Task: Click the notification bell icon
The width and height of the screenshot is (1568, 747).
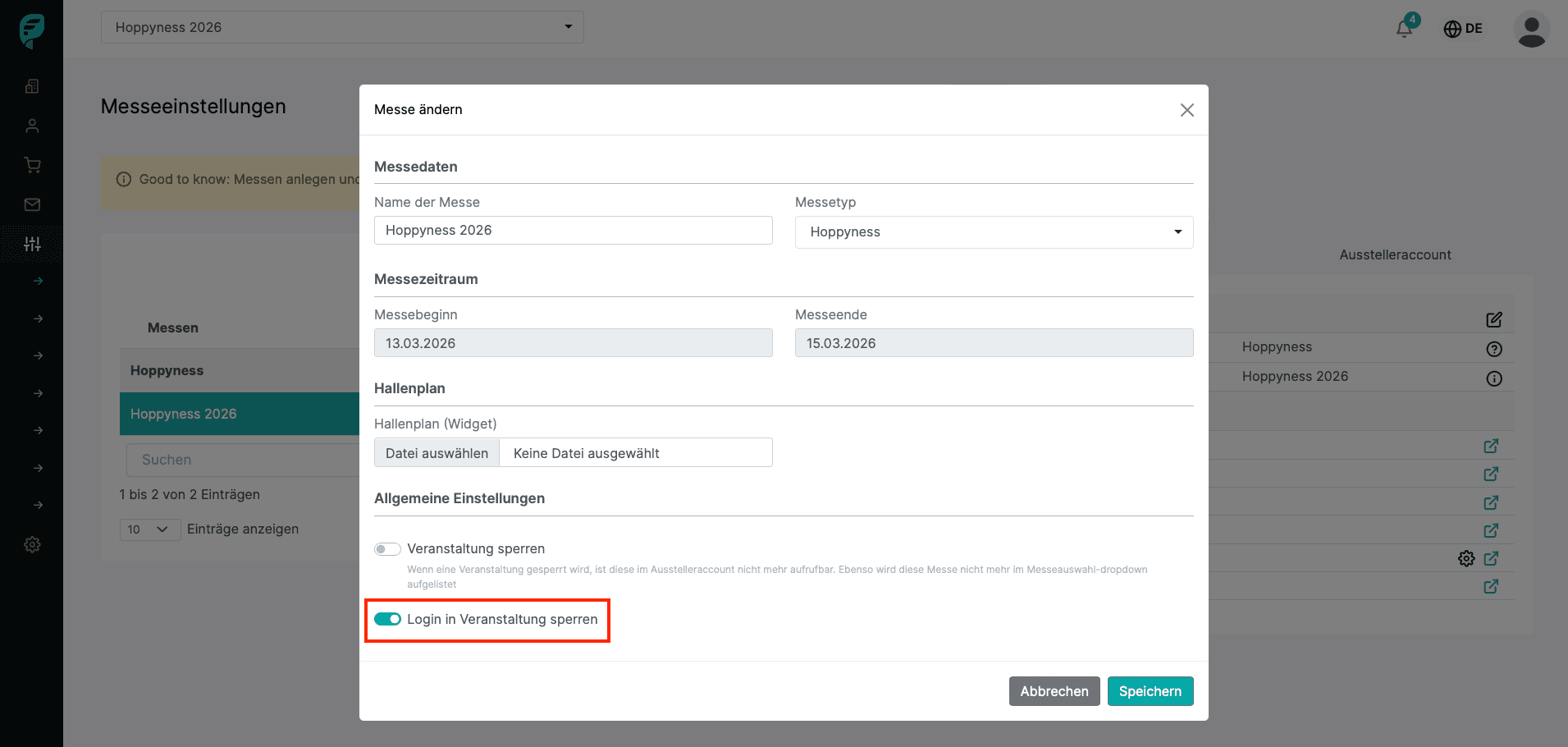Action: (x=1404, y=28)
